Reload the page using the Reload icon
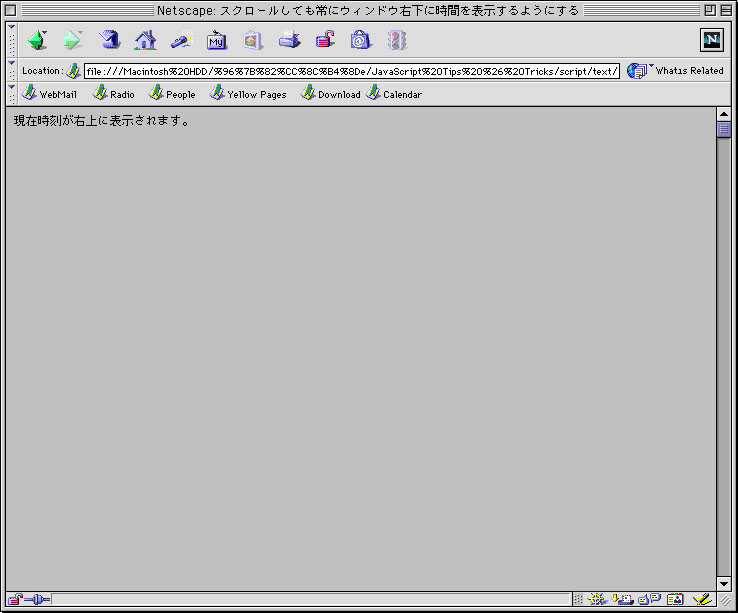Viewport: 738px width, 613px height. [109, 40]
